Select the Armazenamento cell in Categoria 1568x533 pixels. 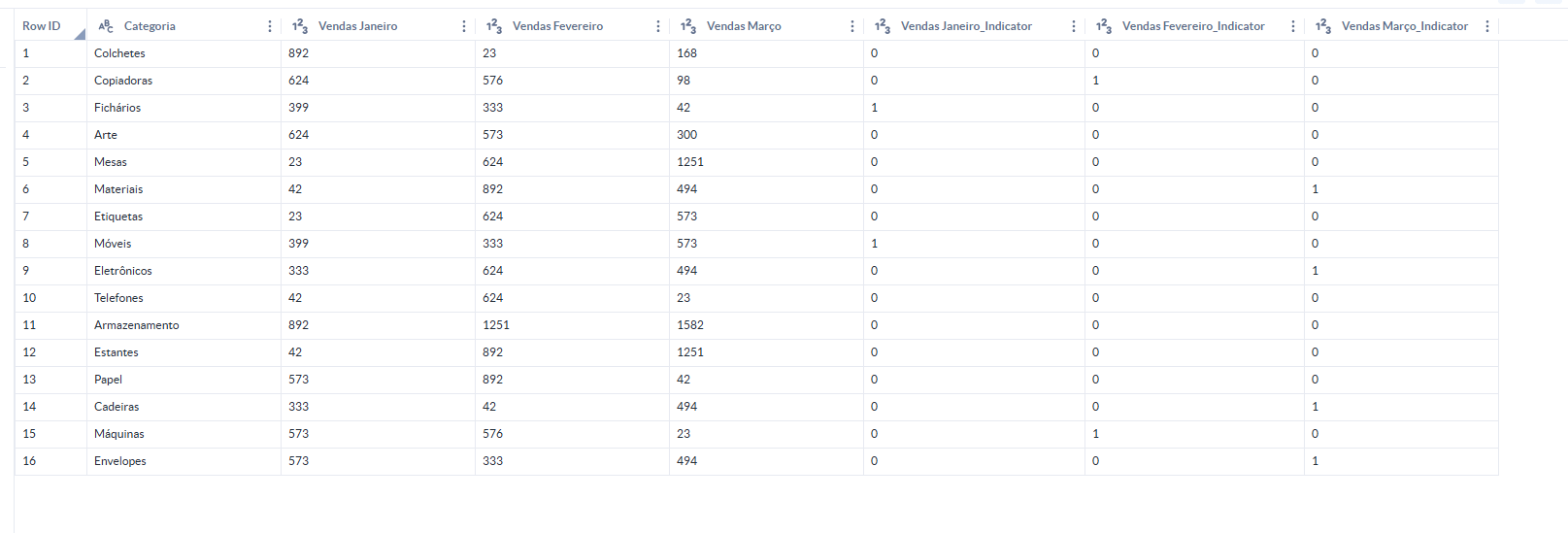pyautogui.click(x=137, y=325)
